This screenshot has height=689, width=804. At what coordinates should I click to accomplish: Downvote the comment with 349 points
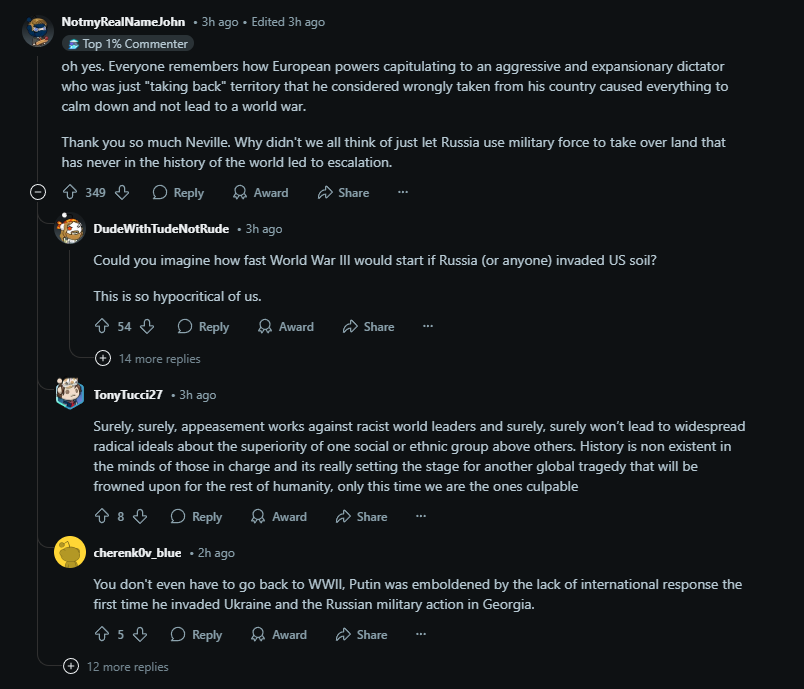[122, 192]
